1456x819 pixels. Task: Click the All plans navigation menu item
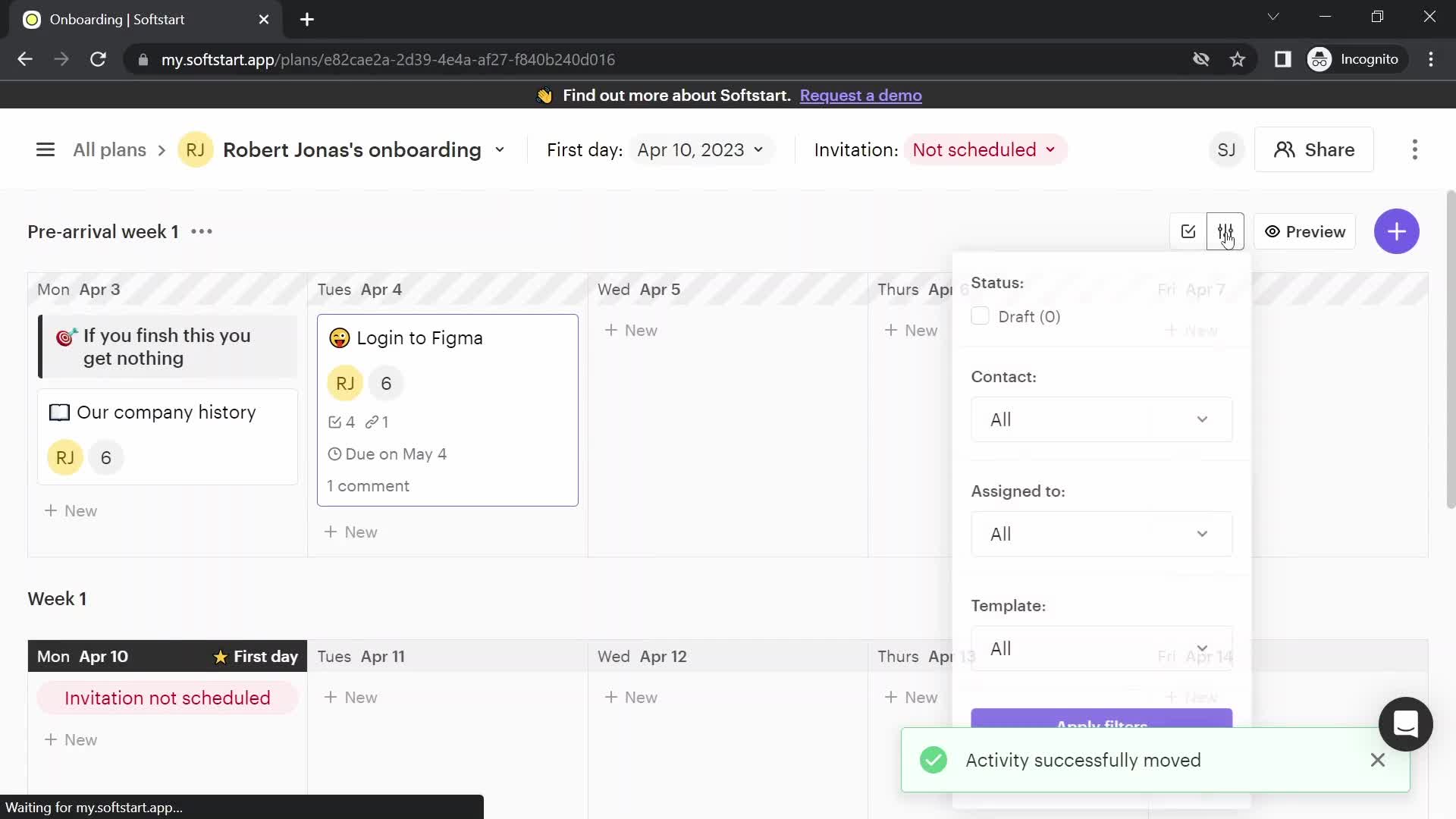108,149
